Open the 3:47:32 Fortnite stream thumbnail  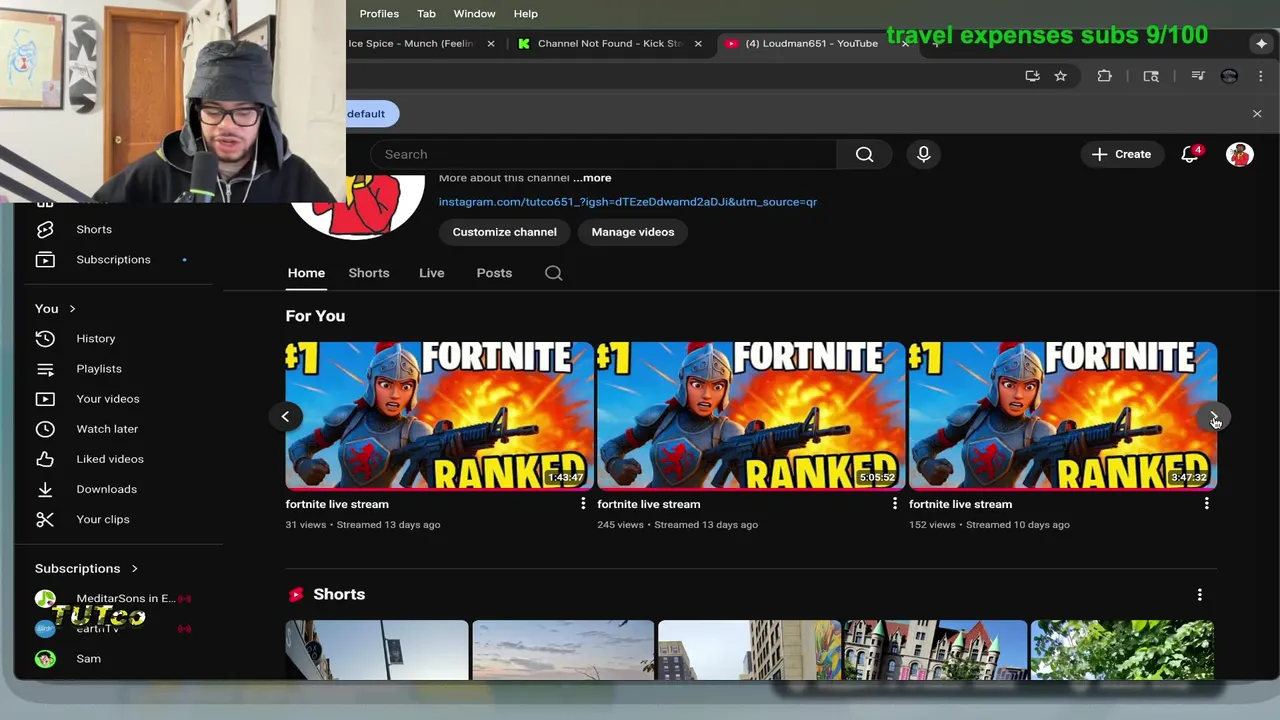[x=1063, y=415]
